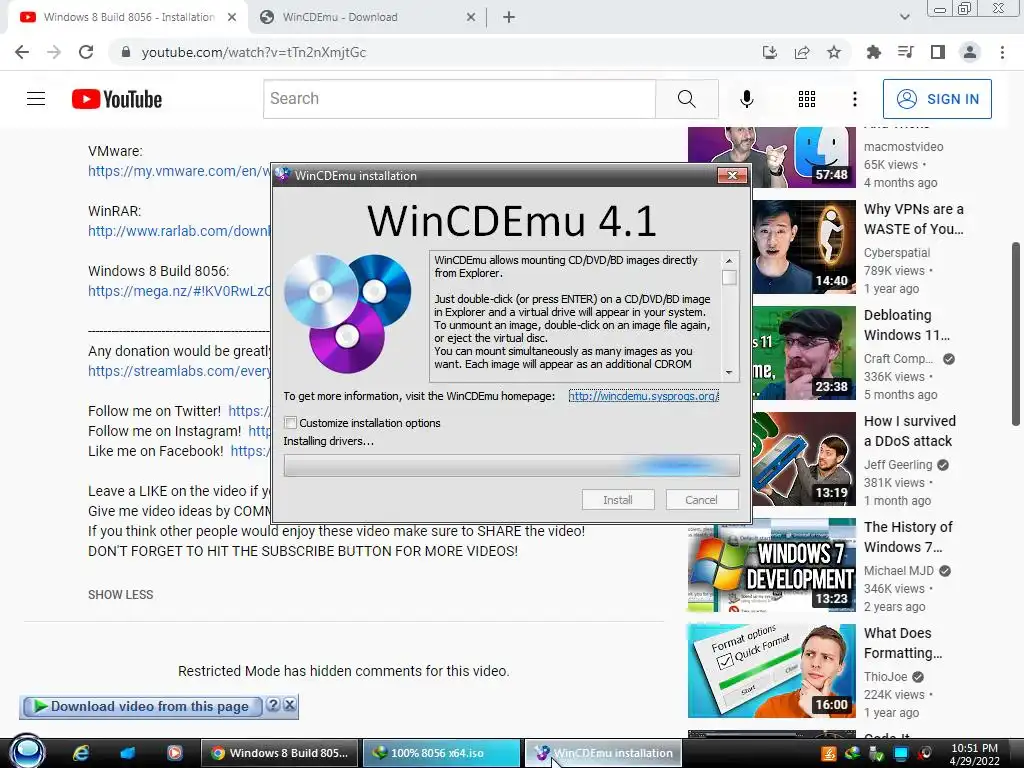Open the mega.nz Windows 8 Build link
1024x768 pixels.
click(x=180, y=291)
